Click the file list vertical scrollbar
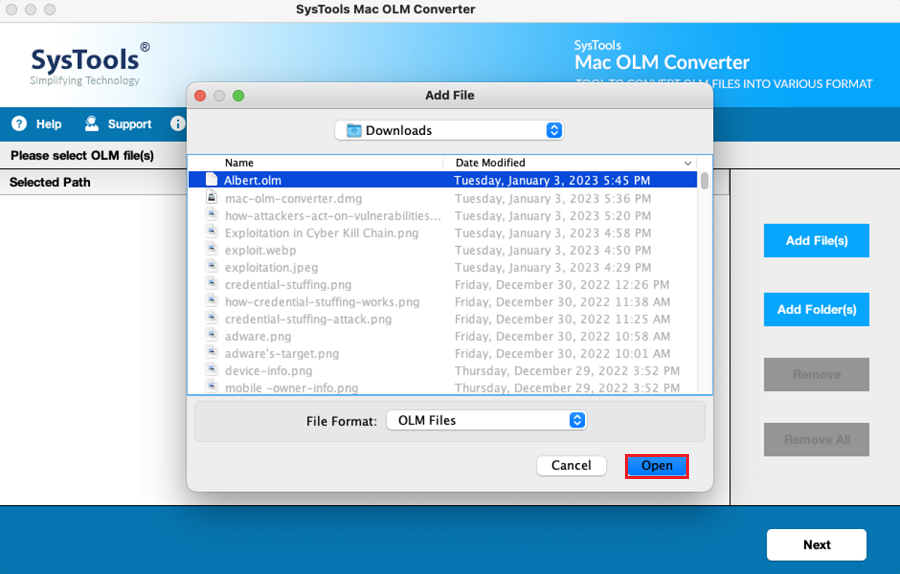This screenshot has width=900, height=574. (704, 181)
